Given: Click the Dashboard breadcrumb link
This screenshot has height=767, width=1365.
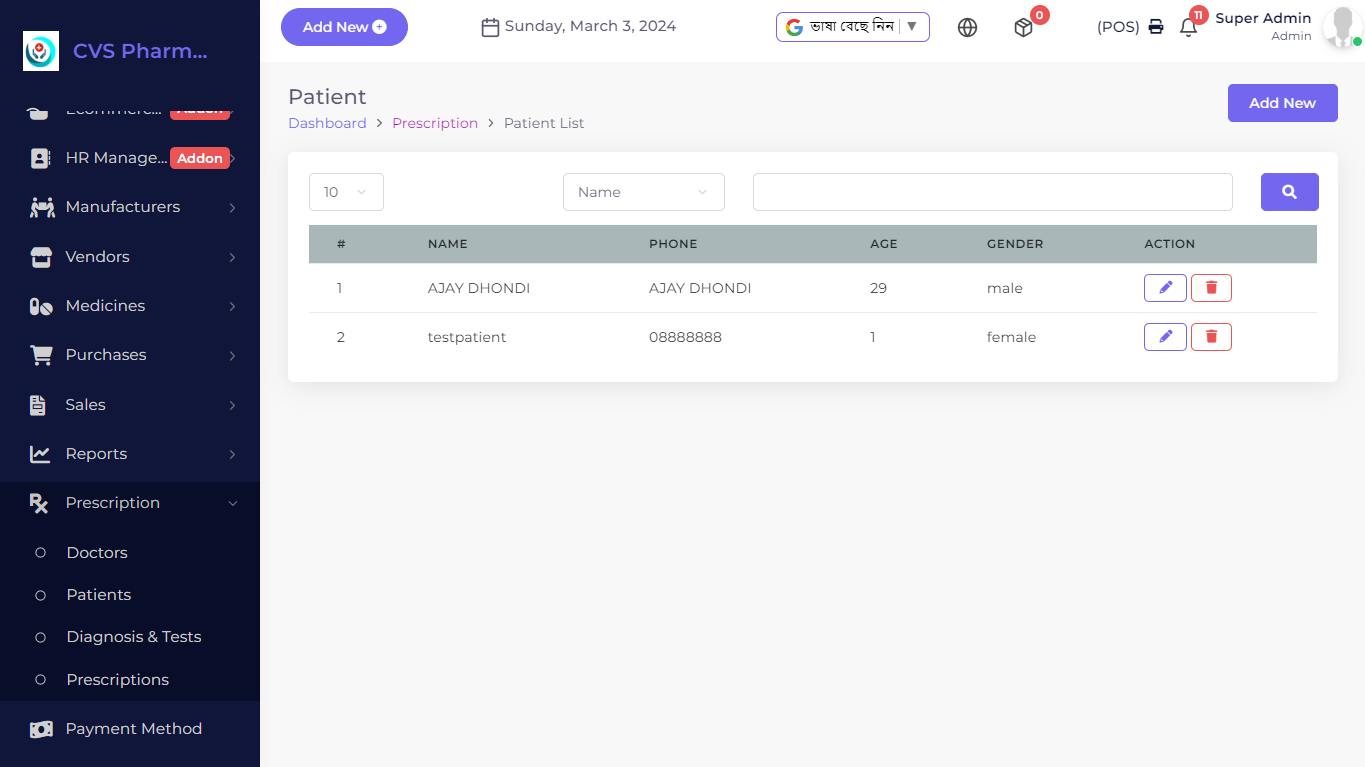Looking at the screenshot, I should 327,123.
